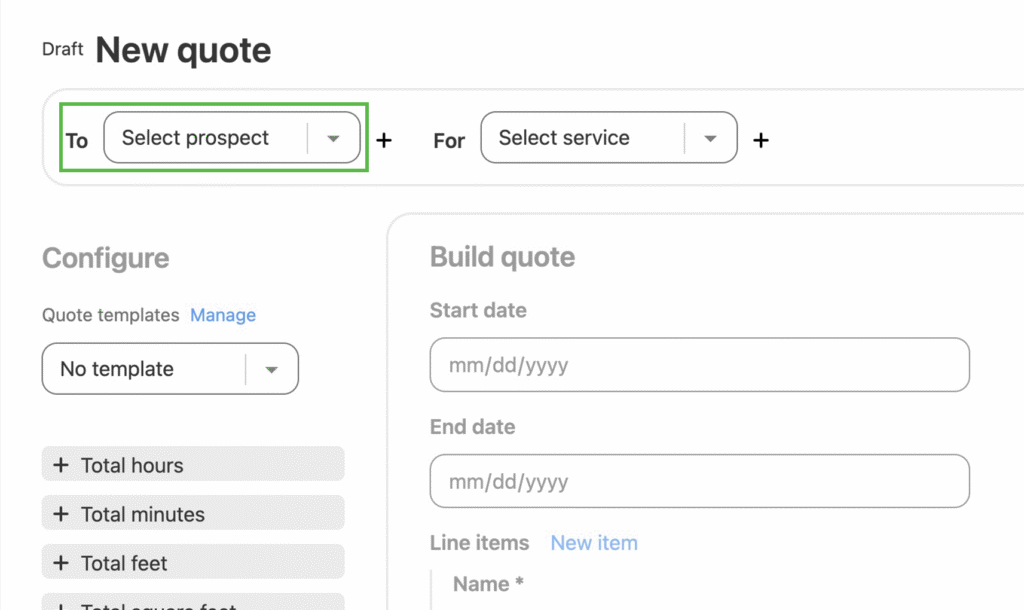Click the New quote page title

click(x=183, y=50)
